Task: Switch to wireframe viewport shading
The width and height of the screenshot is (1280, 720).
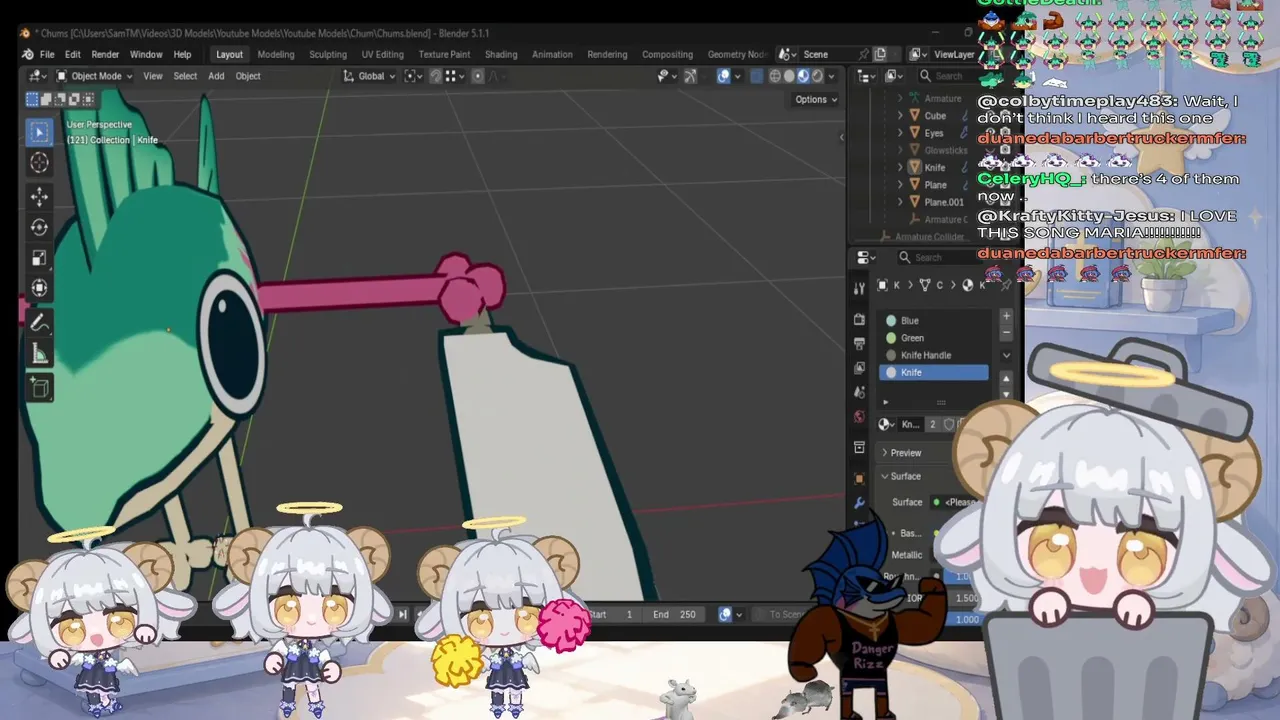Action: point(775,76)
